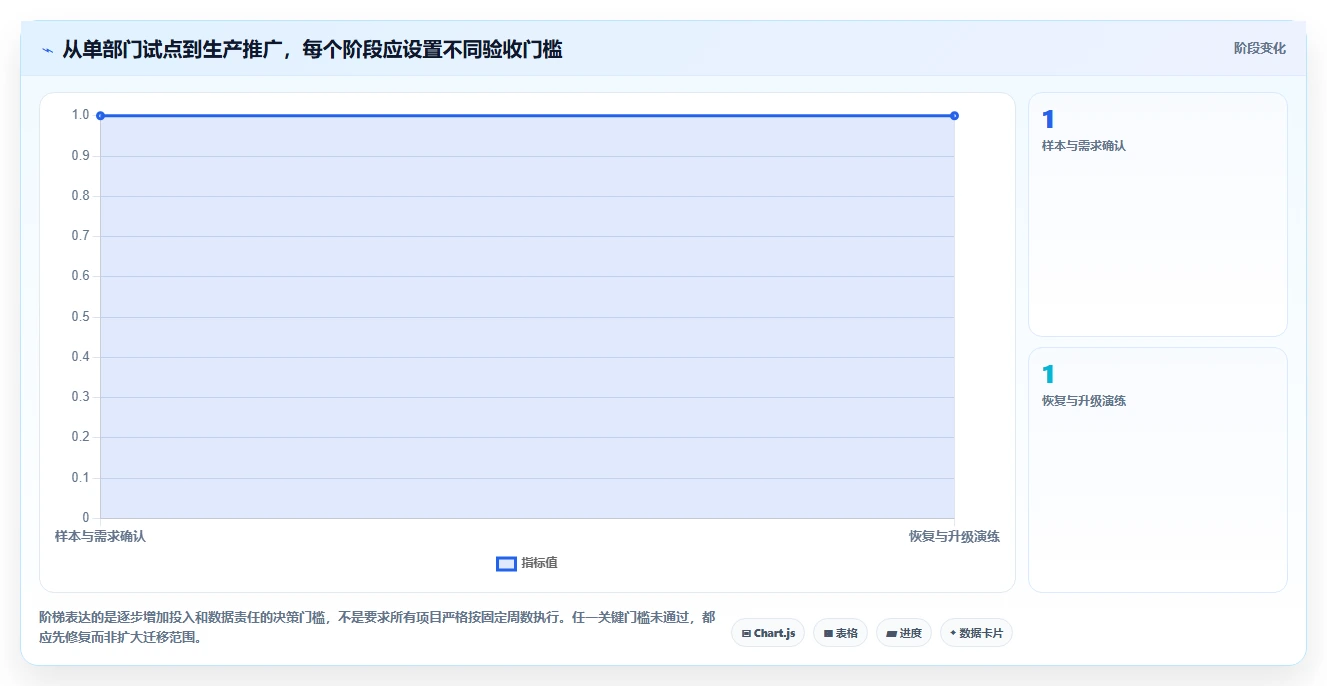Click the 阶段变化 label in header

pos(1260,48)
